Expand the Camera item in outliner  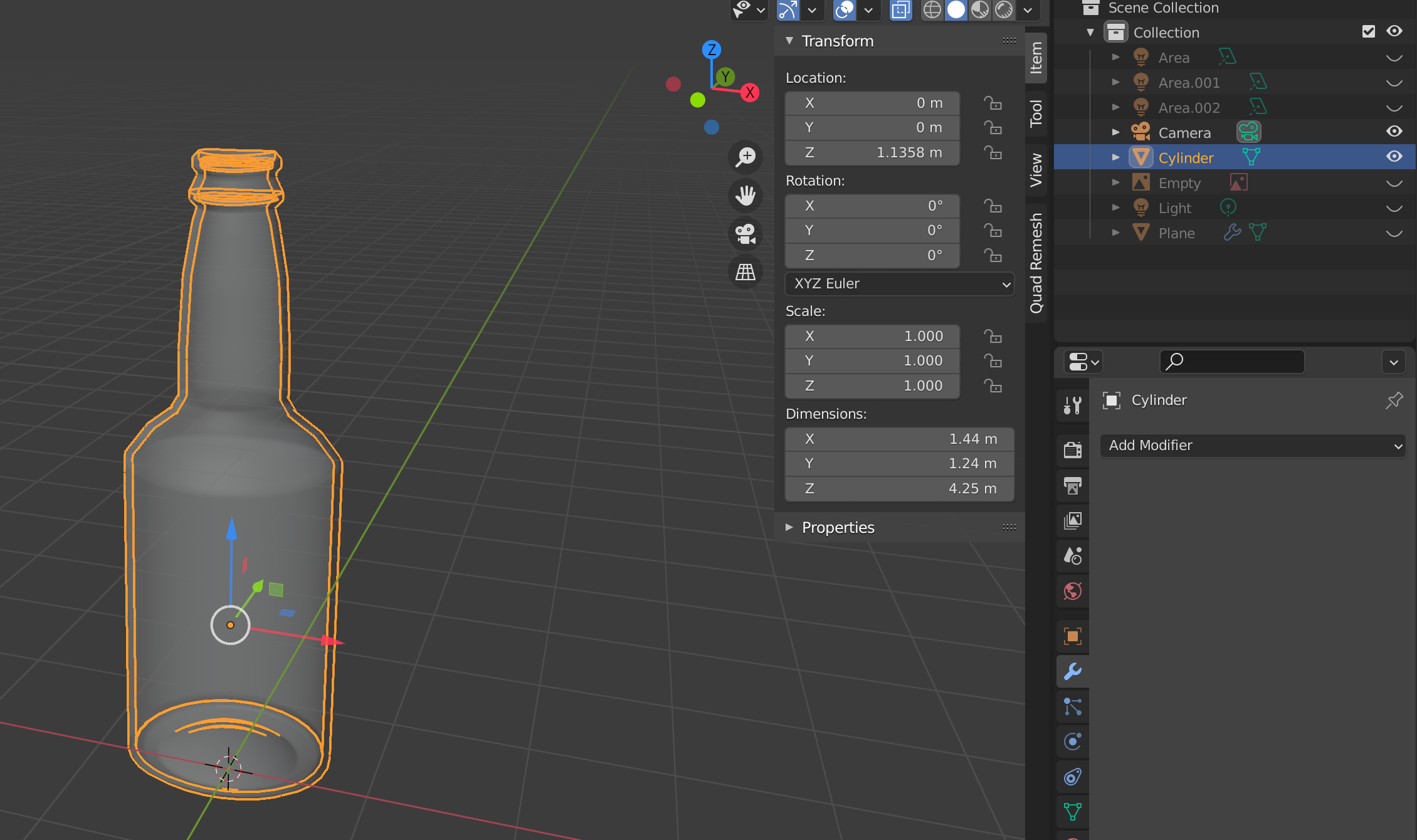1115,132
